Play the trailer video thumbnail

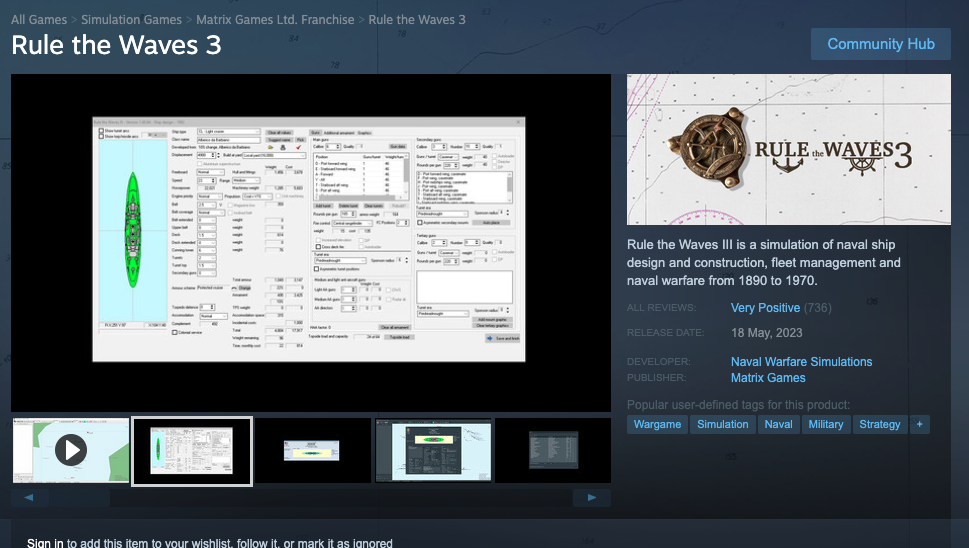point(71,450)
